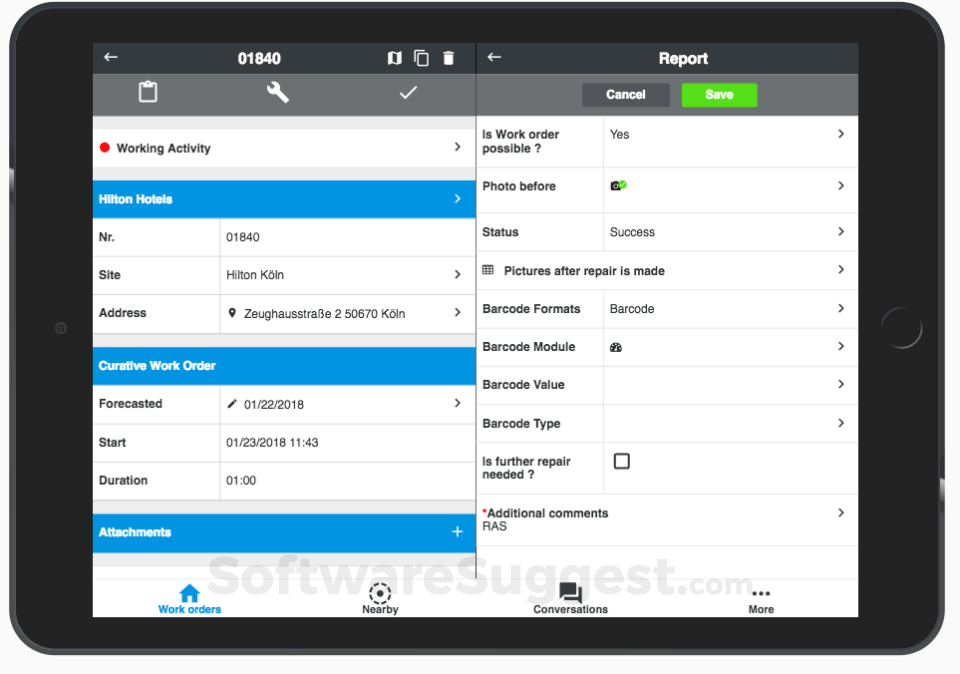Go back from work order 01840
Image resolution: width=960 pixels, height=674 pixels.
pos(111,57)
